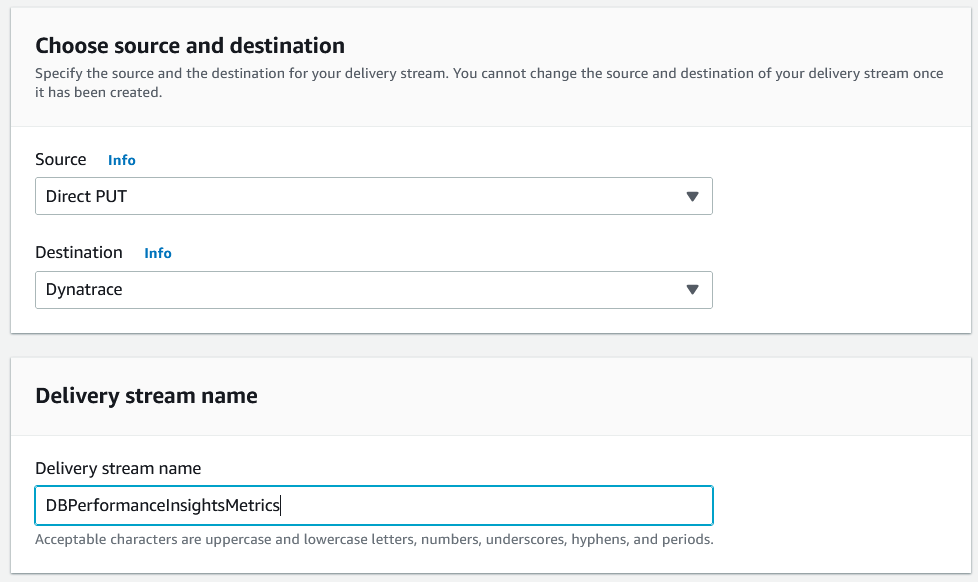This screenshot has width=978, height=582.
Task: Click the Source field label
Action: (61, 160)
